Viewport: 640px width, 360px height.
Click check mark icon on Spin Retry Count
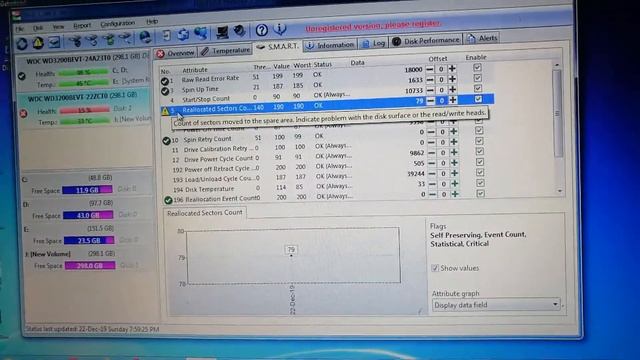click(166, 141)
